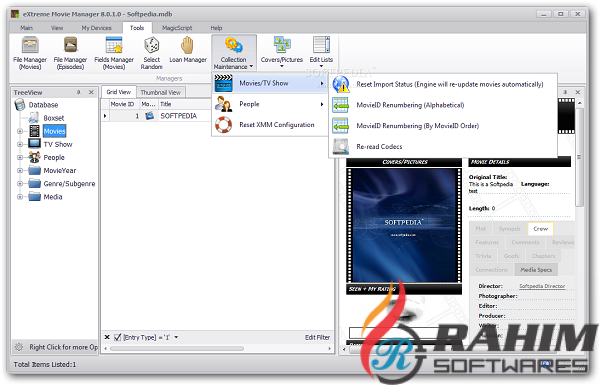The image size is (600, 385).
Task: Sort by Title column header
Action: [185, 104]
